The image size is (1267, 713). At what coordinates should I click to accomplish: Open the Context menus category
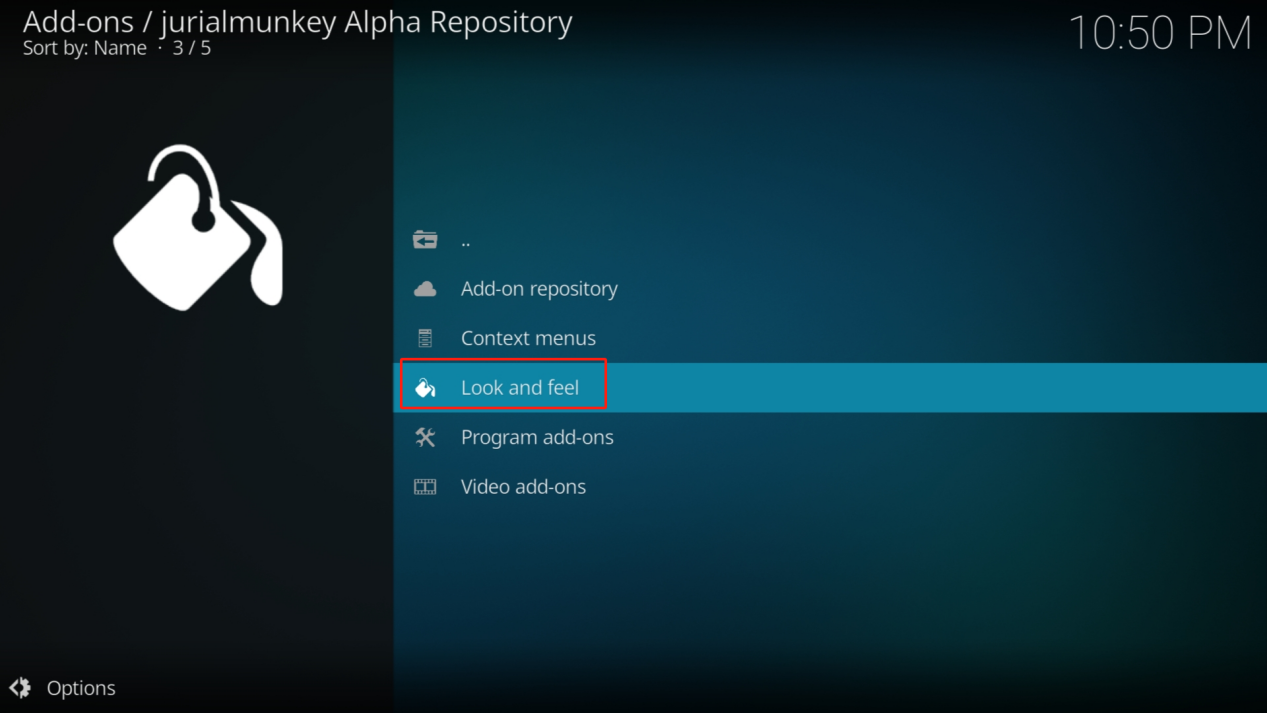(x=528, y=338)
